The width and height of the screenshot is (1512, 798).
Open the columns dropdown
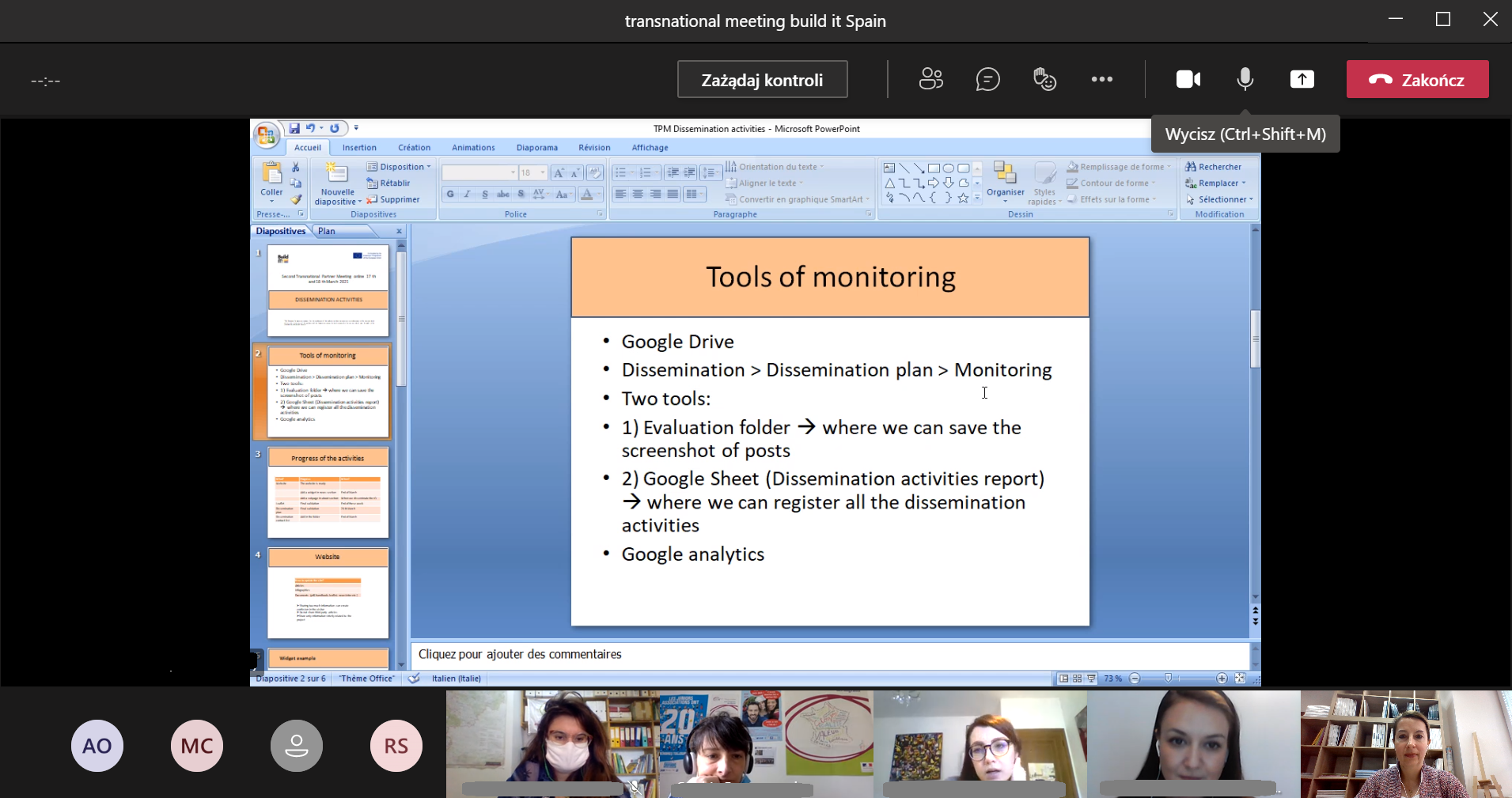pos(694,194)
